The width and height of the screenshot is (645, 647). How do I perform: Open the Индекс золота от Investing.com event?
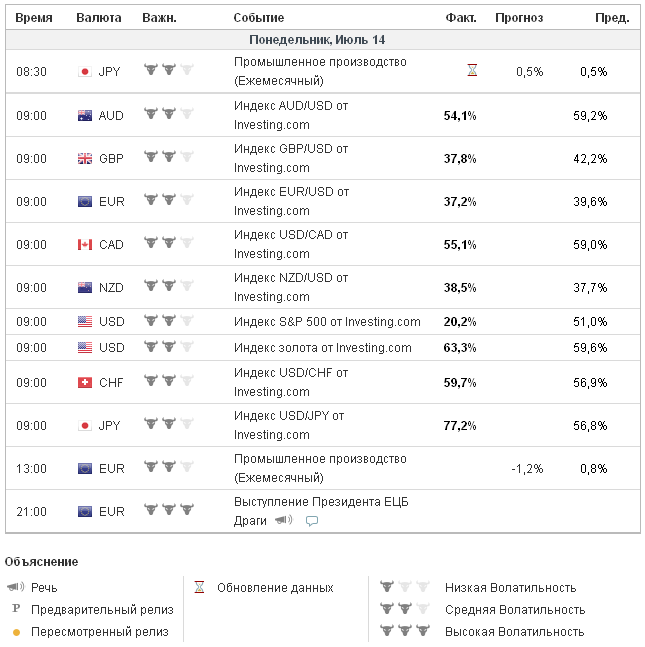click(322, 348)
